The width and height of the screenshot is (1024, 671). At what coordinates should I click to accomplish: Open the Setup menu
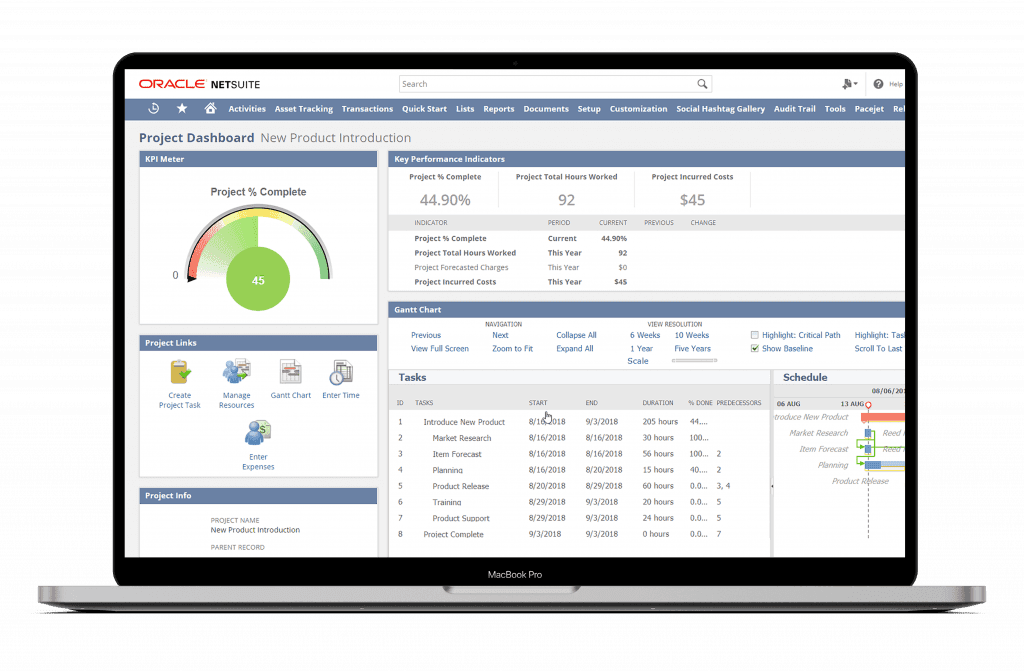589,109
